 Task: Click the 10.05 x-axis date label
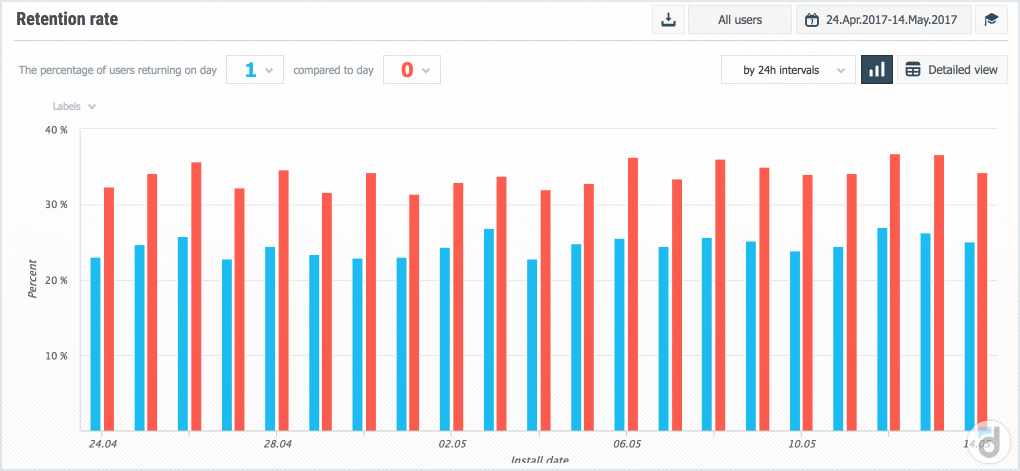pos(802,443)
